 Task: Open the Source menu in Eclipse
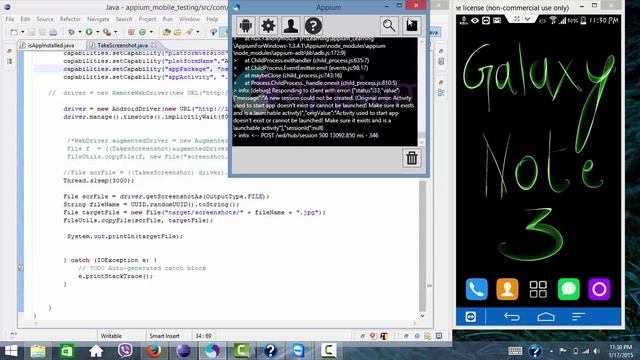(45, 19)
